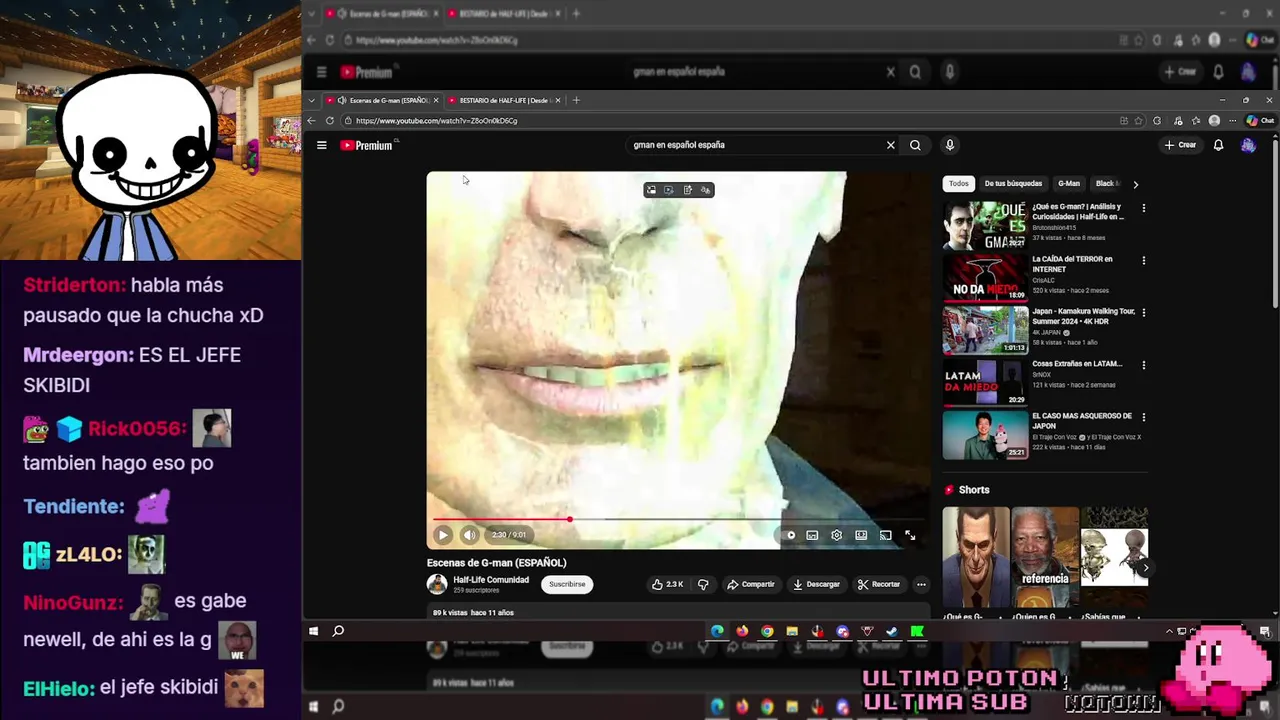Open Copilot Chat button in front window
The height and width of the screenshot is (720, 1280).
[x=1260, y=120]
